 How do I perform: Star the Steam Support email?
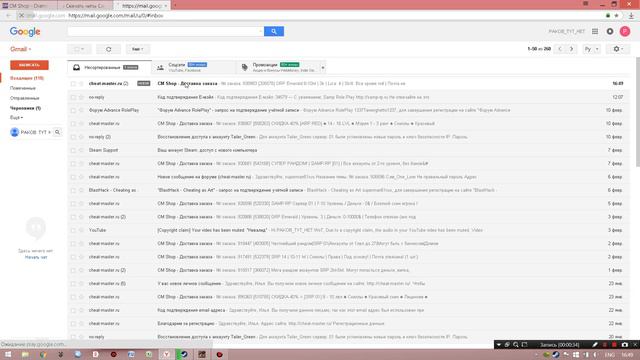[x=81, y=150]
